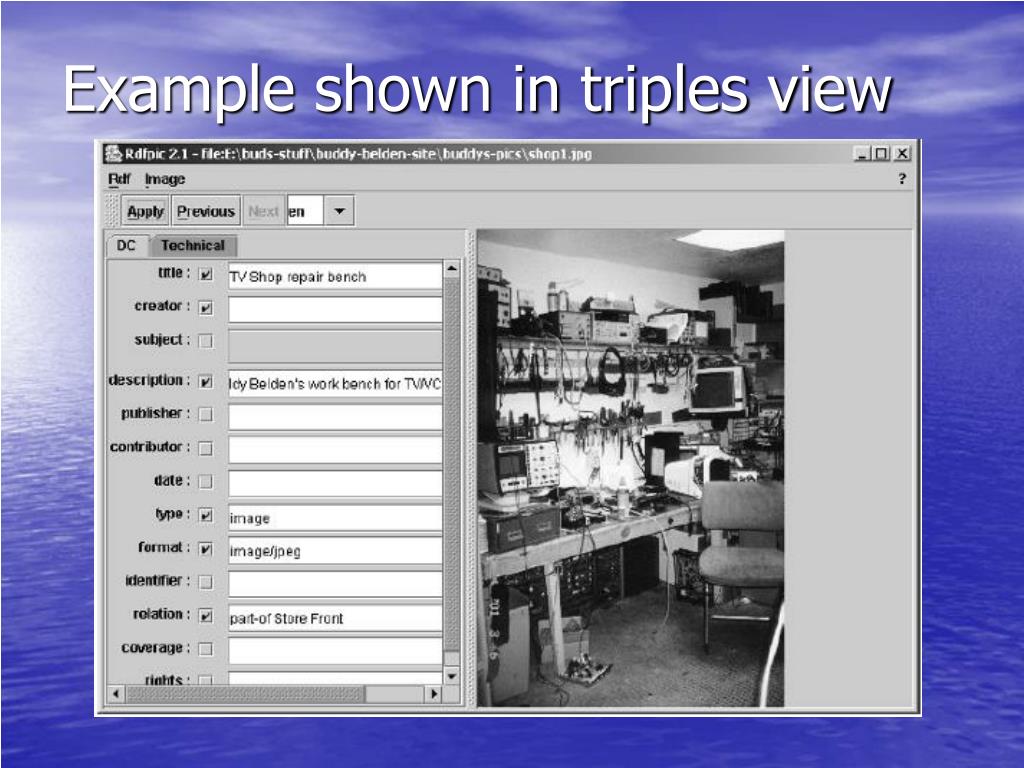1024x768 pixels.
Task: Switch to the DC tab
Action: pyautogui.click(x=126, y=246)
